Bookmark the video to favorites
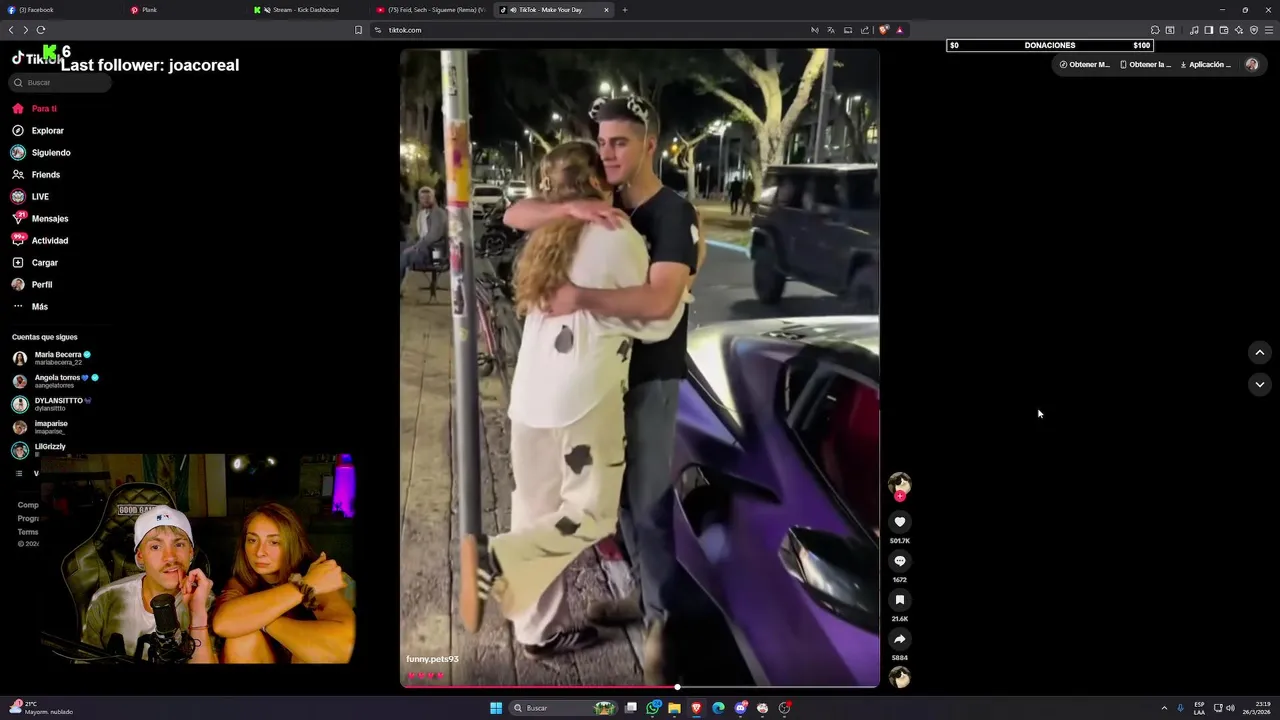Screen dimensions: 1280x720 coord(899,600)
